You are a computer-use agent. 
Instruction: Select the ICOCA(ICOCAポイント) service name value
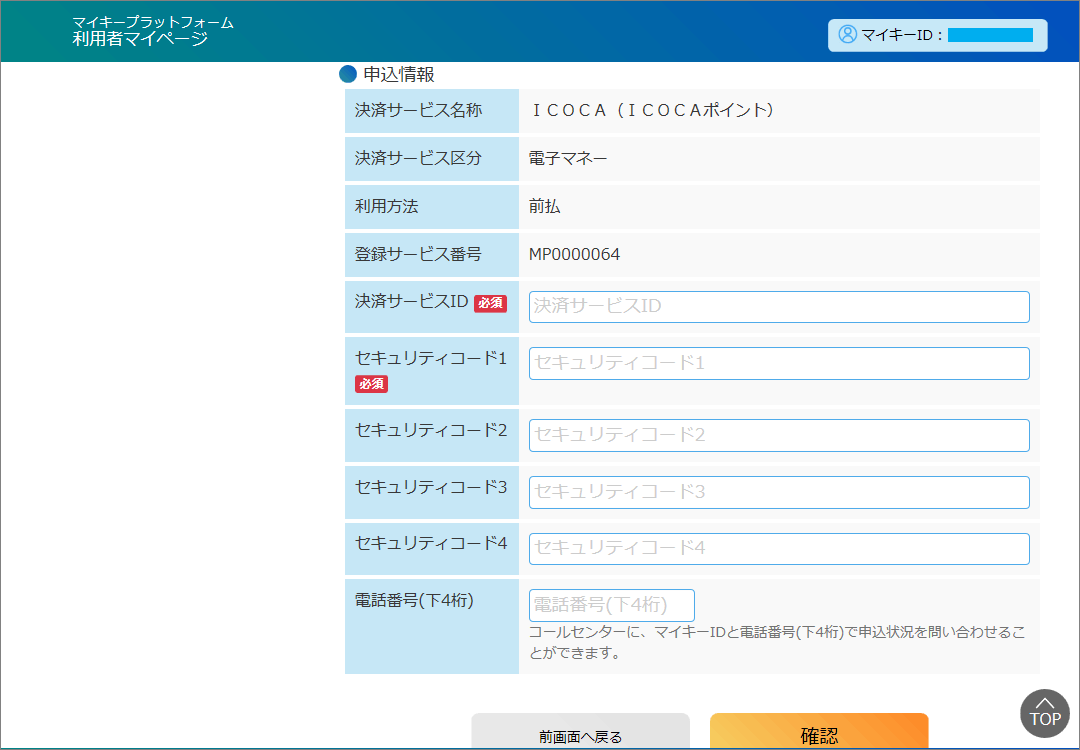point(652,110)
